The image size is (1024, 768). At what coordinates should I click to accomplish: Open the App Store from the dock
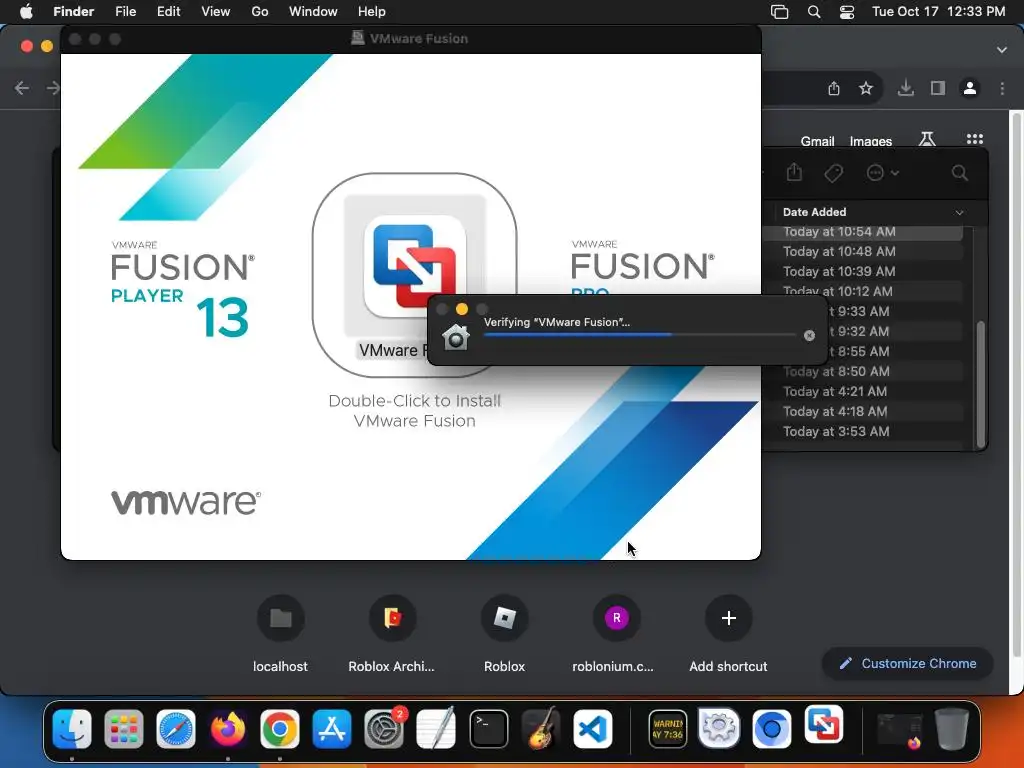[332, 728]
